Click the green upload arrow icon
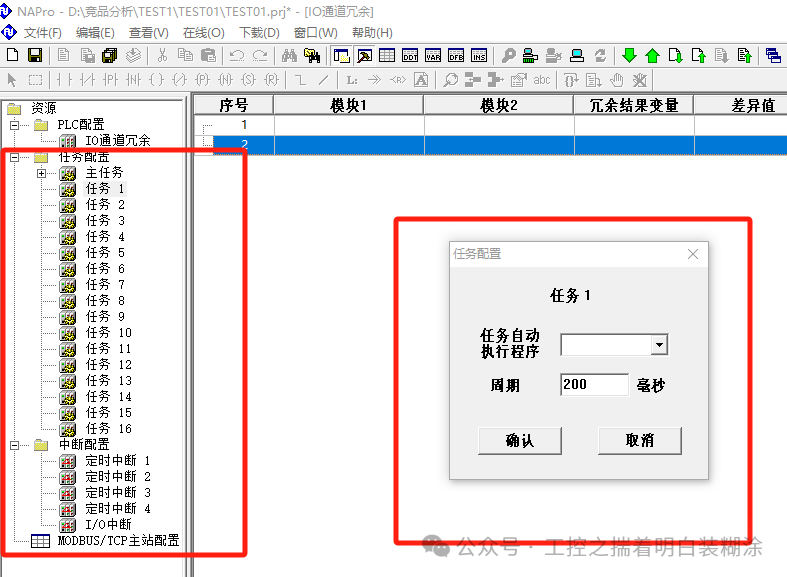This screenshot has height=577, width=787. pyautogui.click(x=652, y=55)
